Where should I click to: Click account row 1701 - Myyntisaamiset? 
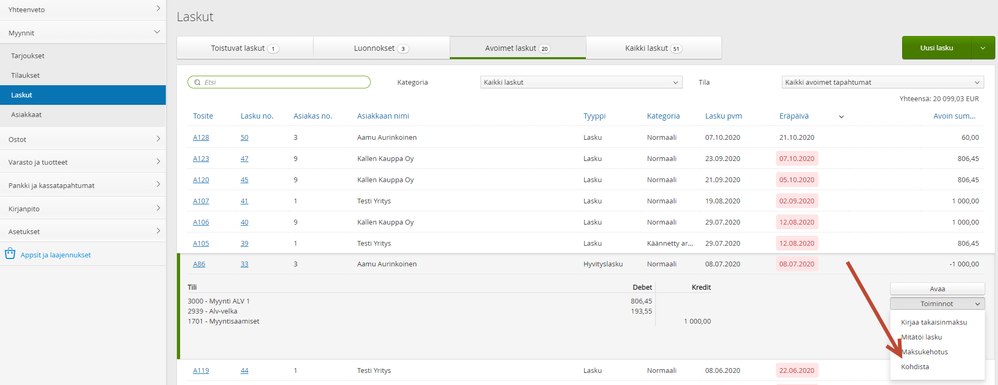coord(223,321)
